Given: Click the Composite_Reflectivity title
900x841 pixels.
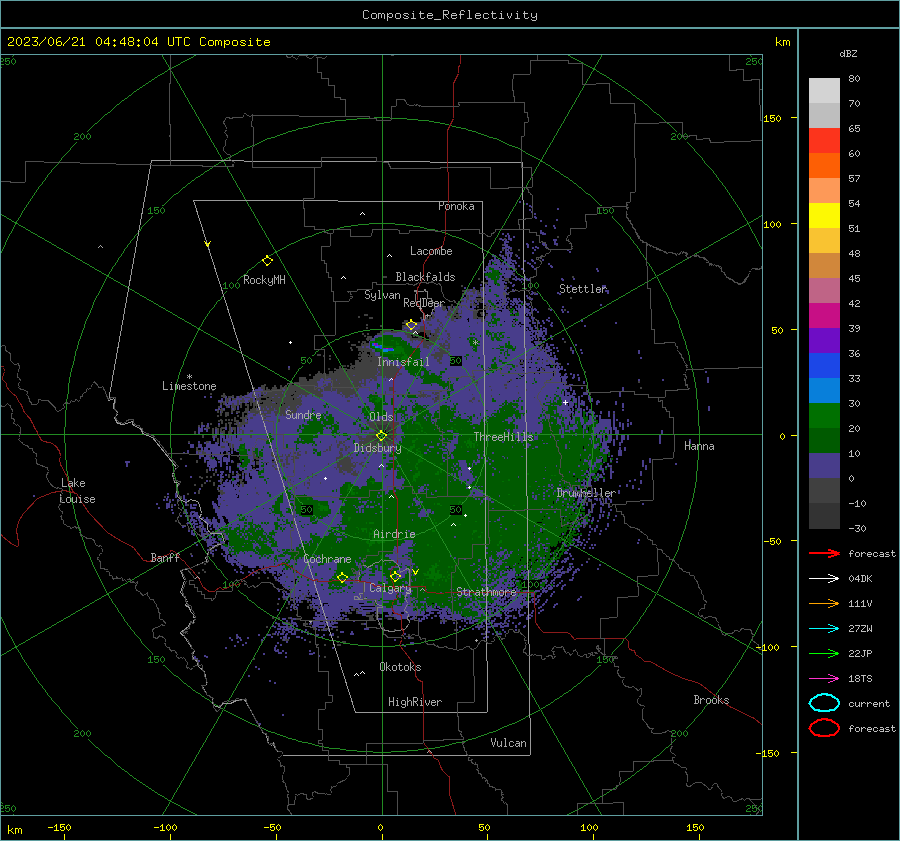Looking at the screenshot, I should click(450, 15).
